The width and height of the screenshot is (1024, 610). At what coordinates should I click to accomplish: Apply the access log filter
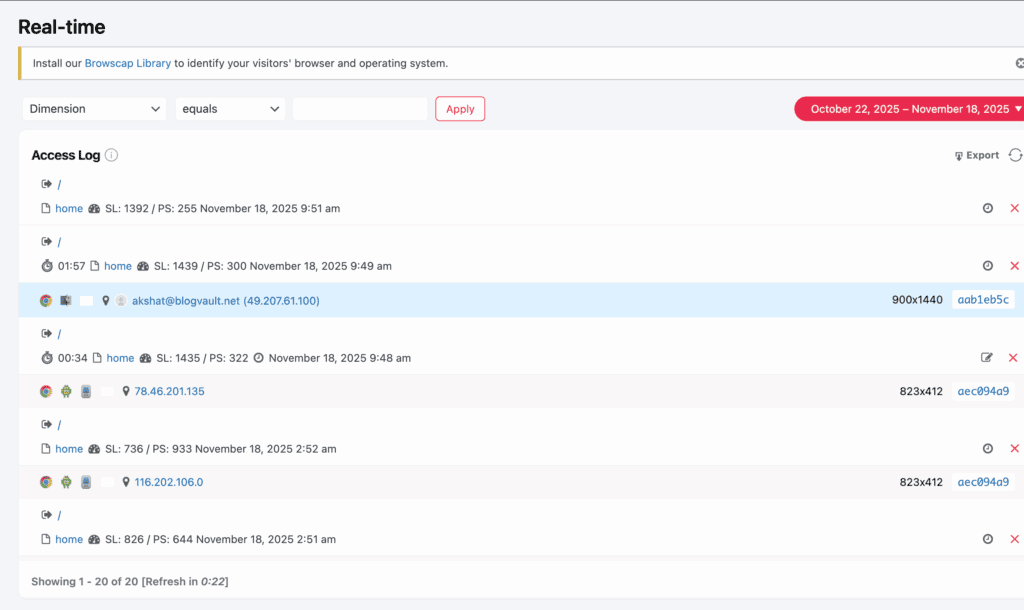tap(460, 109)
